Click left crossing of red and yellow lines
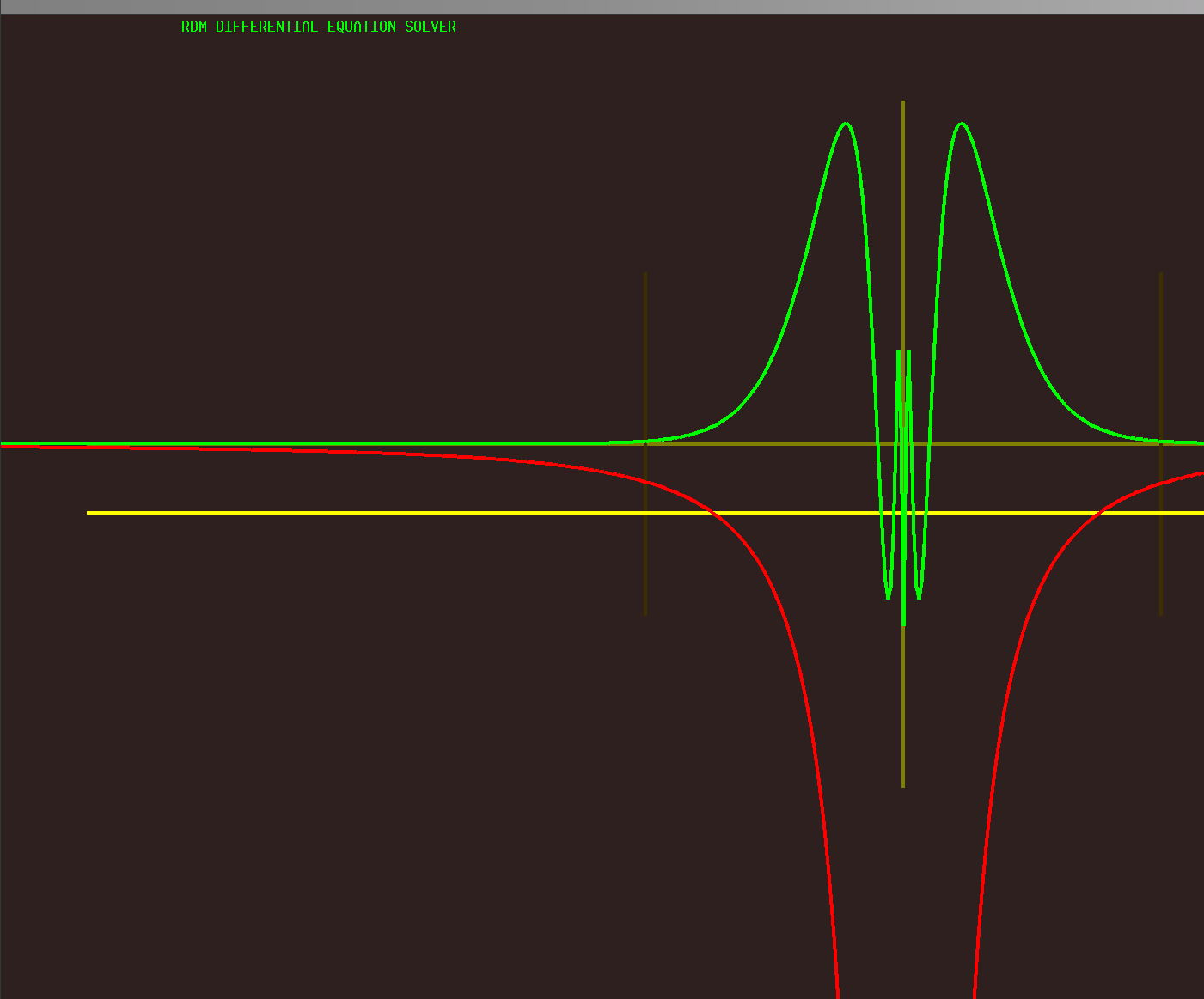The image size is (1204, 999). pos(712,513)
